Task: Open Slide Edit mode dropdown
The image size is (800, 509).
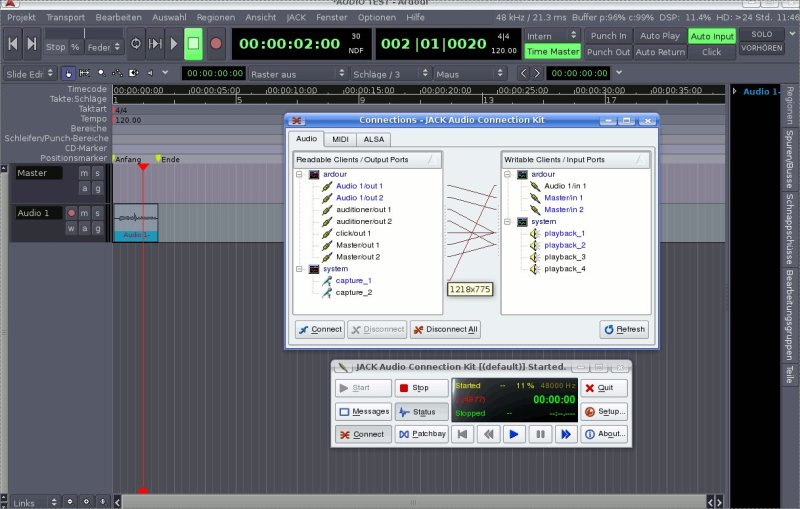Action: click(29, 74)
